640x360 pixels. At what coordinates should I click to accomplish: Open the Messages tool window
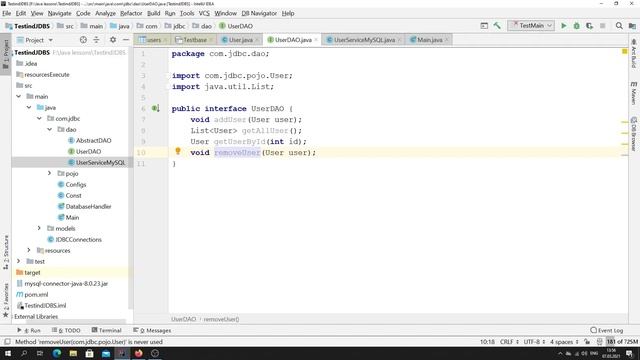click(152, 330)
